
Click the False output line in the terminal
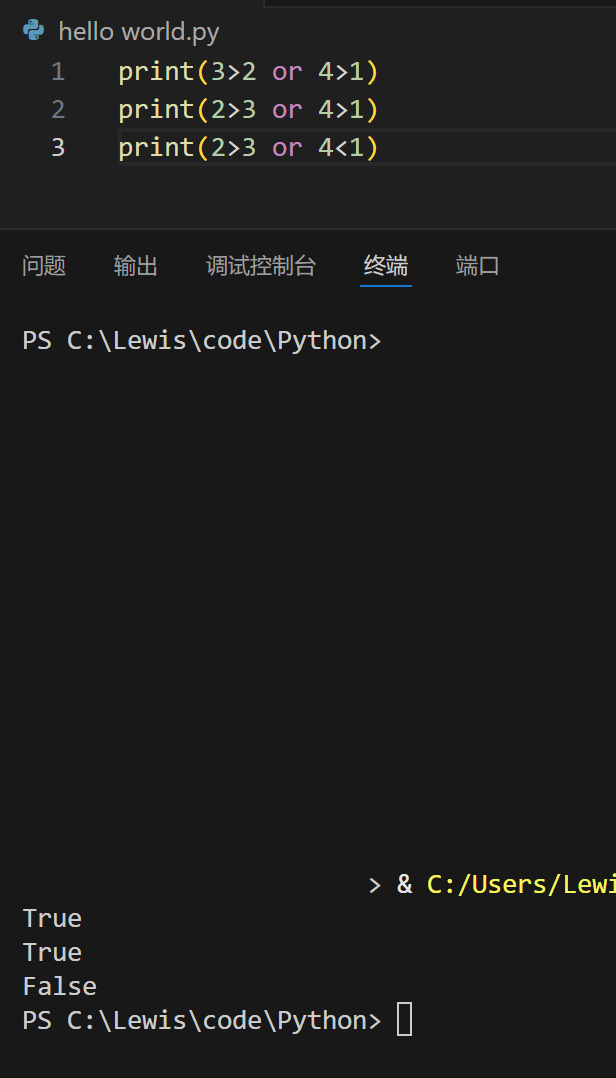point(60,987)
